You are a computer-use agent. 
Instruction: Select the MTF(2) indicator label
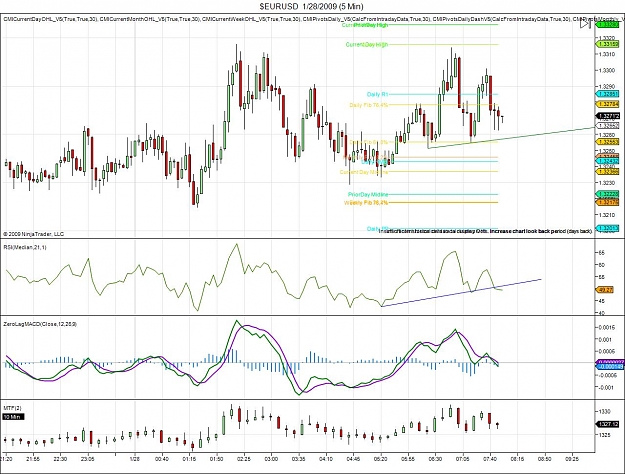click(12, 408)
